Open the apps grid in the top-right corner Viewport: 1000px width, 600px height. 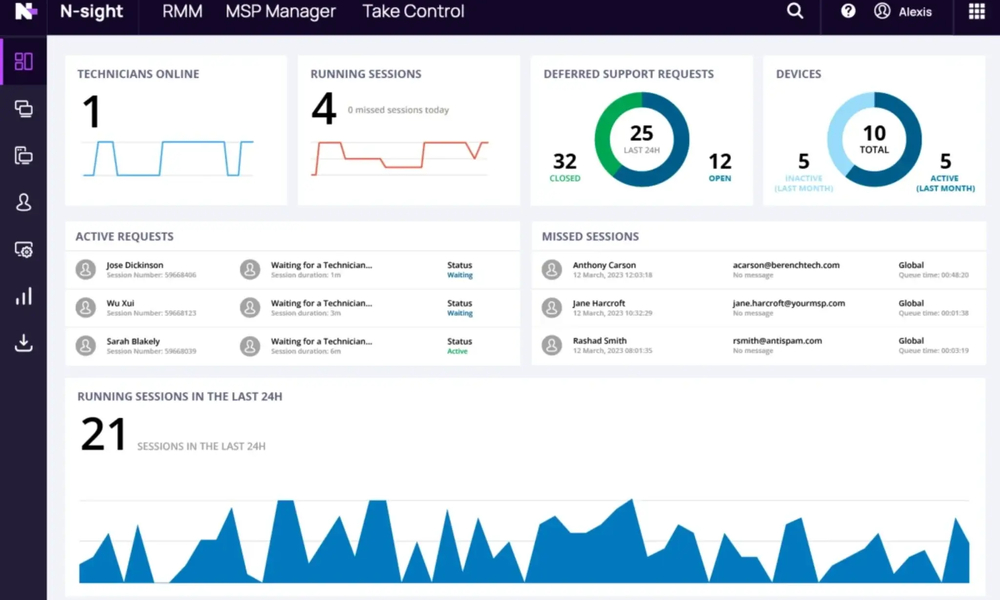pos(977,11)
